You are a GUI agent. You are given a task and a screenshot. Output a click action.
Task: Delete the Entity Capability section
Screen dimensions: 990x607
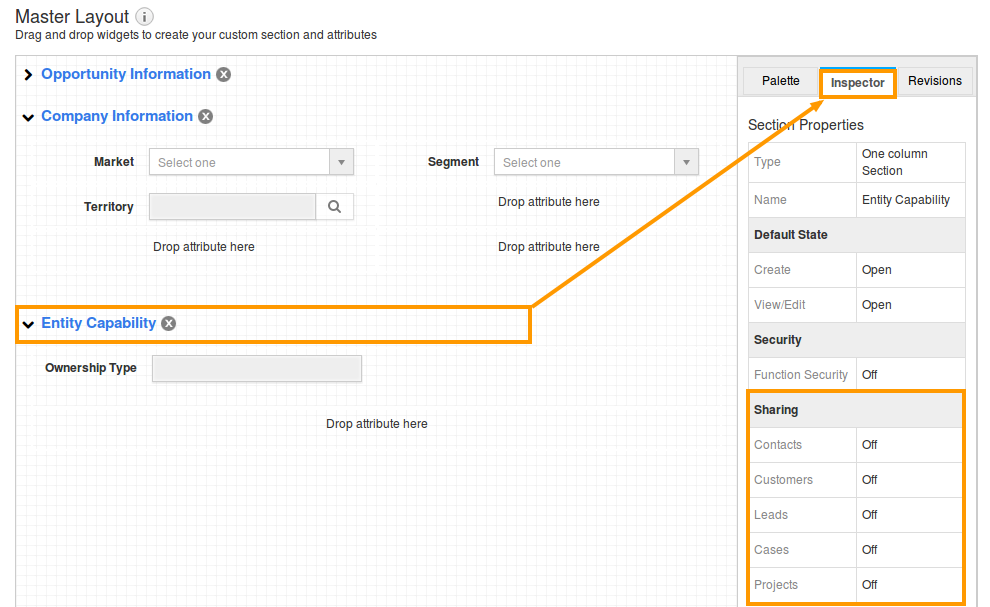(169, 323)
